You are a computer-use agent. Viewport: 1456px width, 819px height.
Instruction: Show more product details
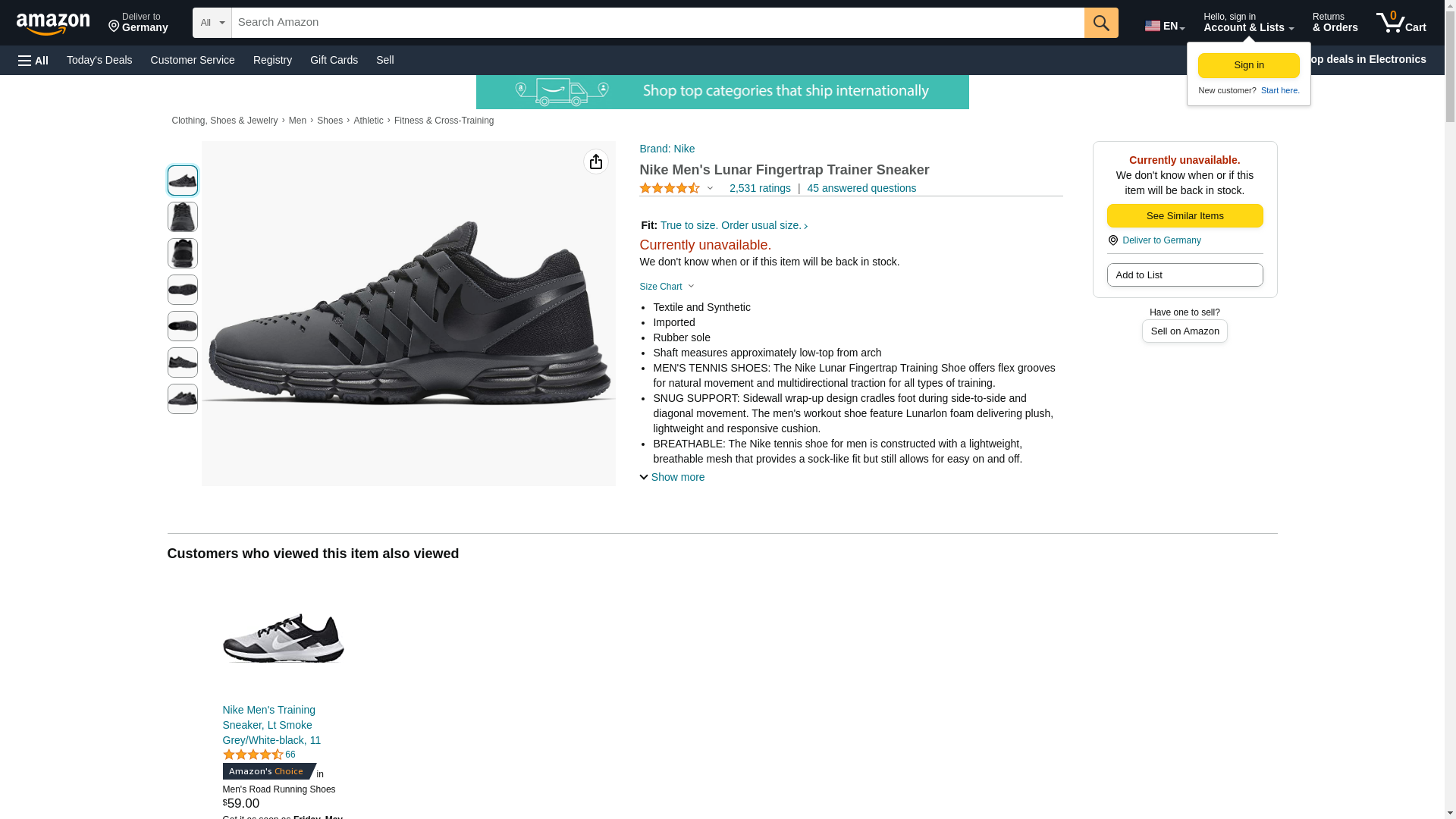pos(672,477)
